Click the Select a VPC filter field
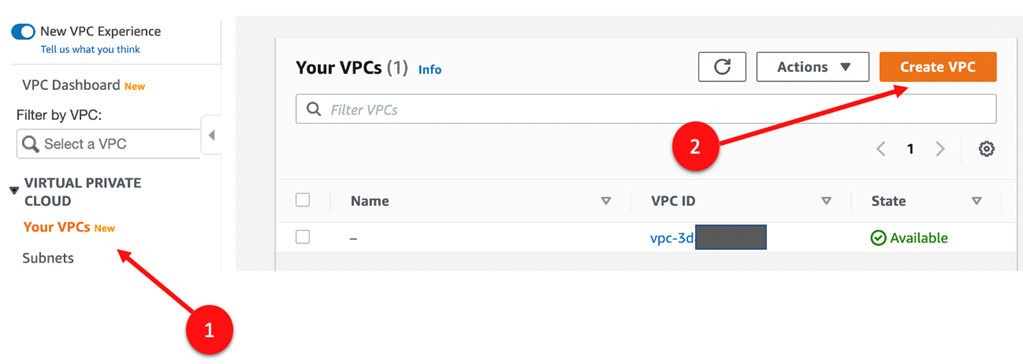 [108, 144]
